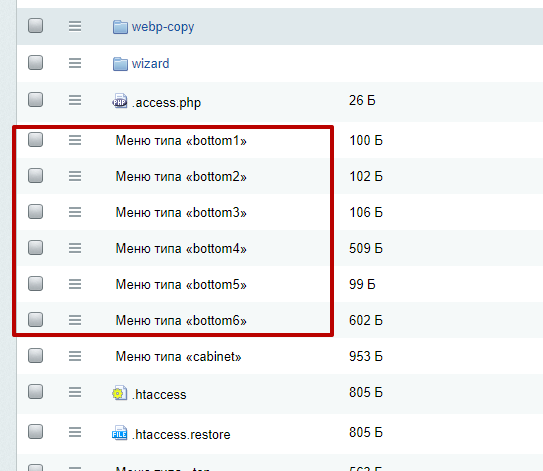This screenshot has width=543, height=471.
Task: Open the webp-copy folder link
Action: coord(163,27)
